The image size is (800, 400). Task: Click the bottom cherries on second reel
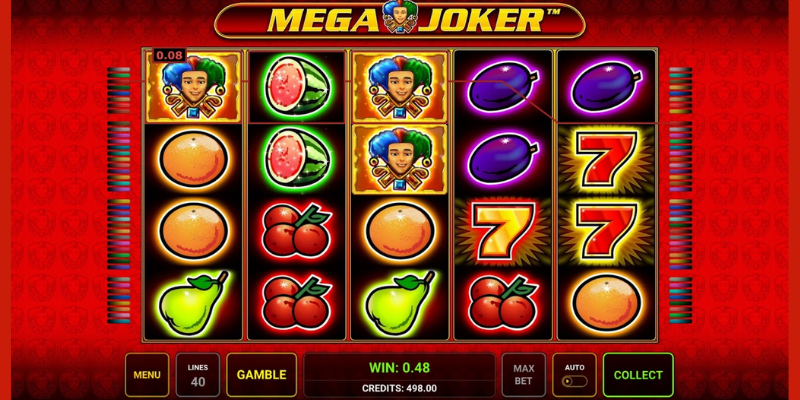[297, 302]
